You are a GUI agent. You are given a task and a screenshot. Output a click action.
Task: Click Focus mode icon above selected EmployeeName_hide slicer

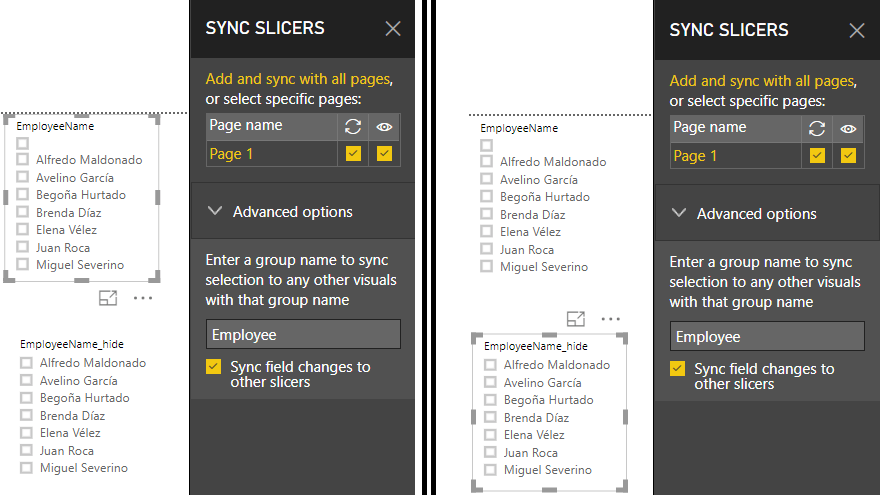point(575,319)
